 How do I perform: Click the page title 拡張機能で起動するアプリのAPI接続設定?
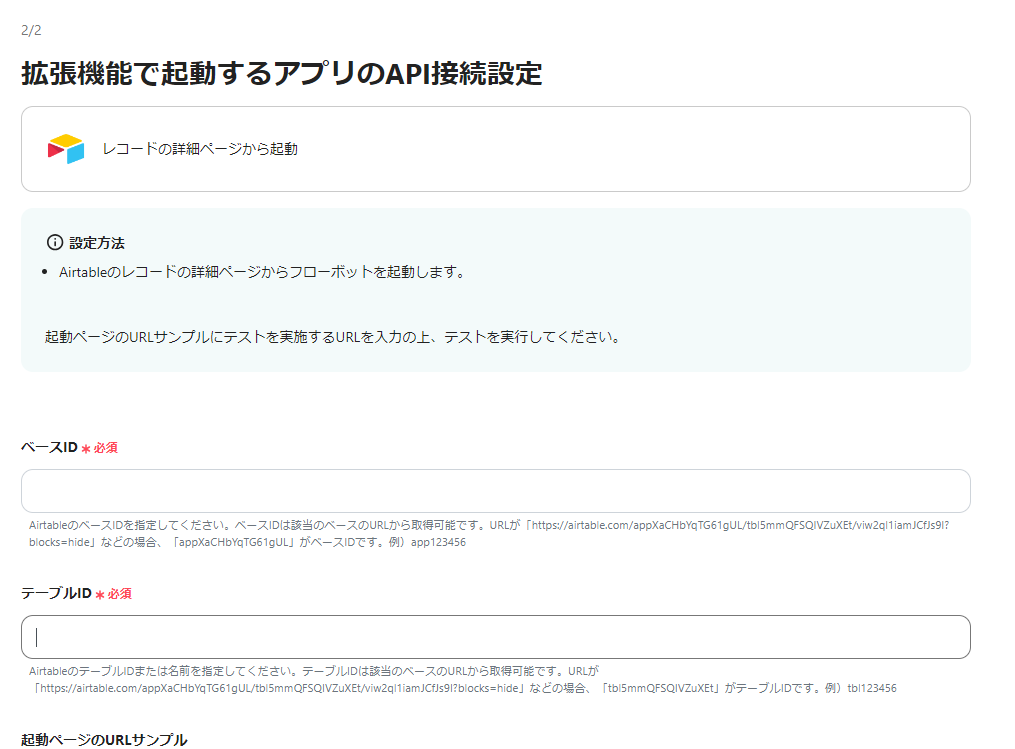282,73
